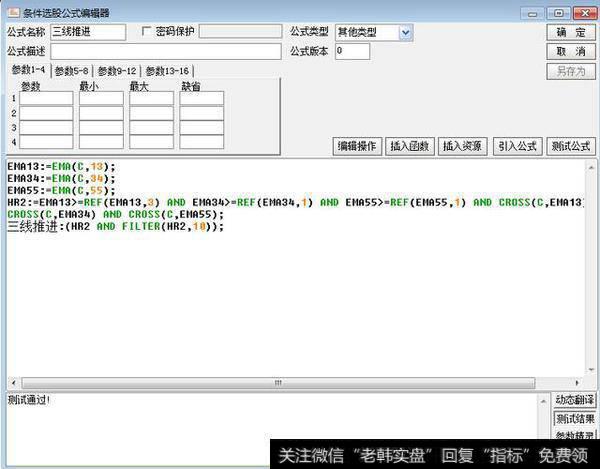Click code editor vertical scroll up arrow
600x469 pixels.
tap(591, 167)
